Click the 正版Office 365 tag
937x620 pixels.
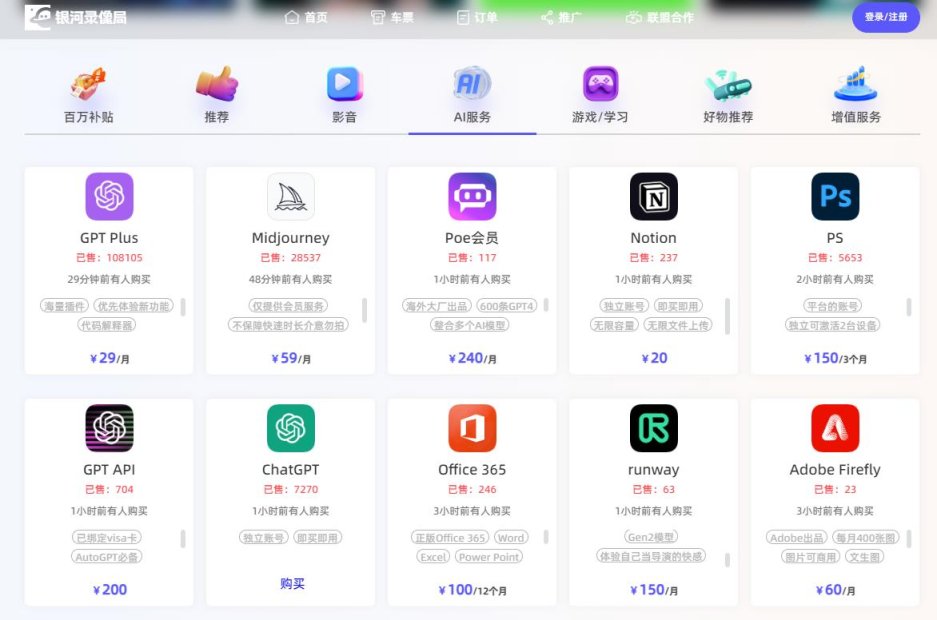[450, 538]
